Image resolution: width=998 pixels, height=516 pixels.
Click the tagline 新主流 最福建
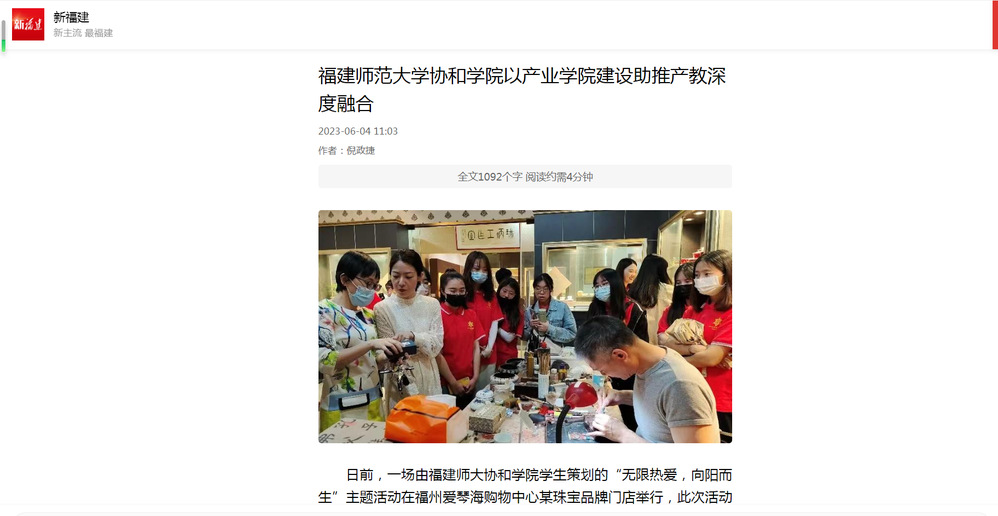pos(83,33)
